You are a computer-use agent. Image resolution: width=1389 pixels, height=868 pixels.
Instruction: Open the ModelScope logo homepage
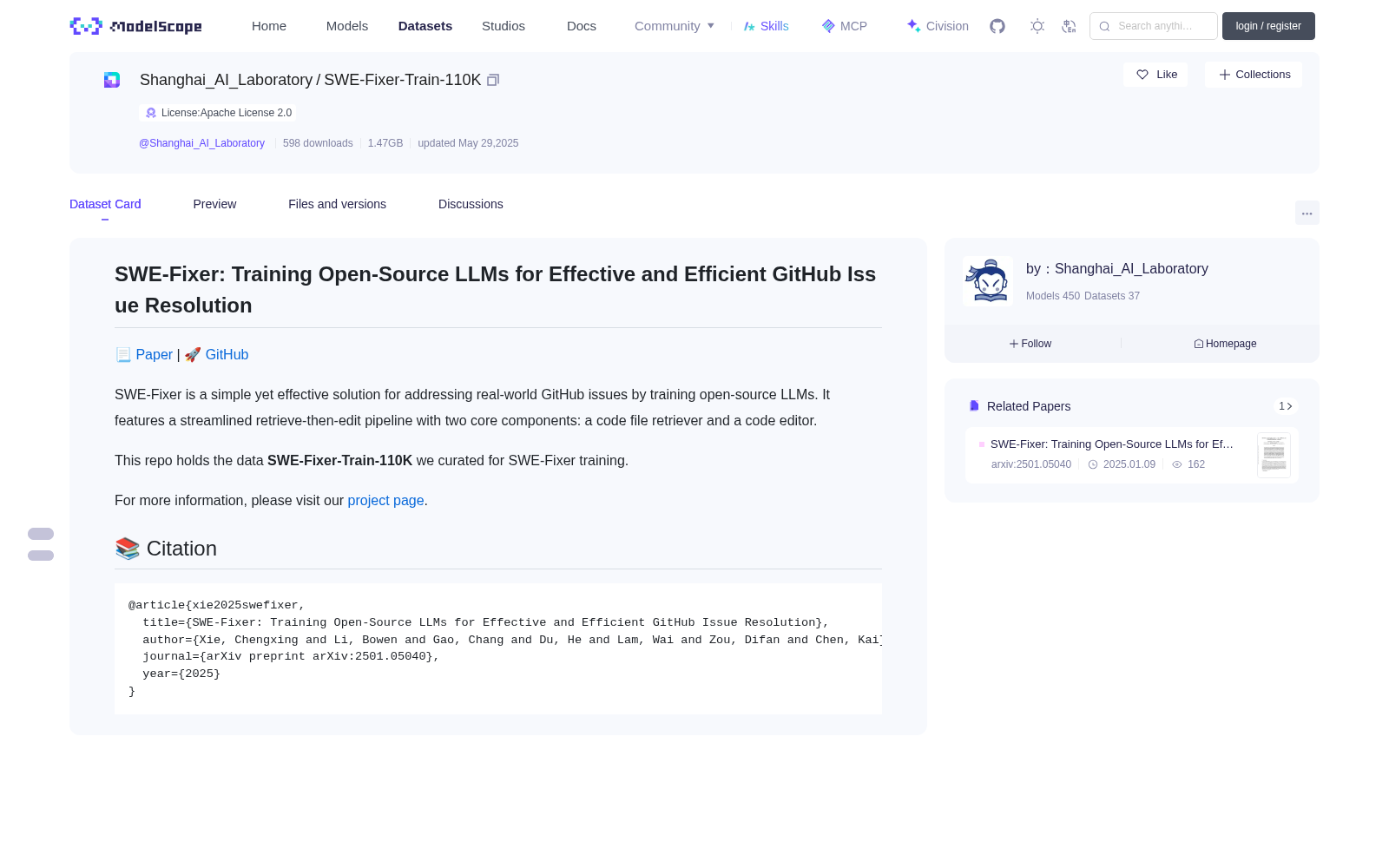click(135, 26)
